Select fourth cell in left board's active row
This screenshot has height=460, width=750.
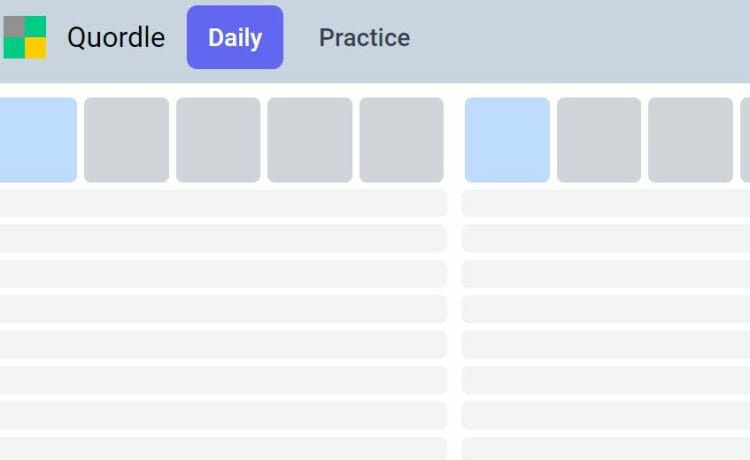[x=310, y=140]
